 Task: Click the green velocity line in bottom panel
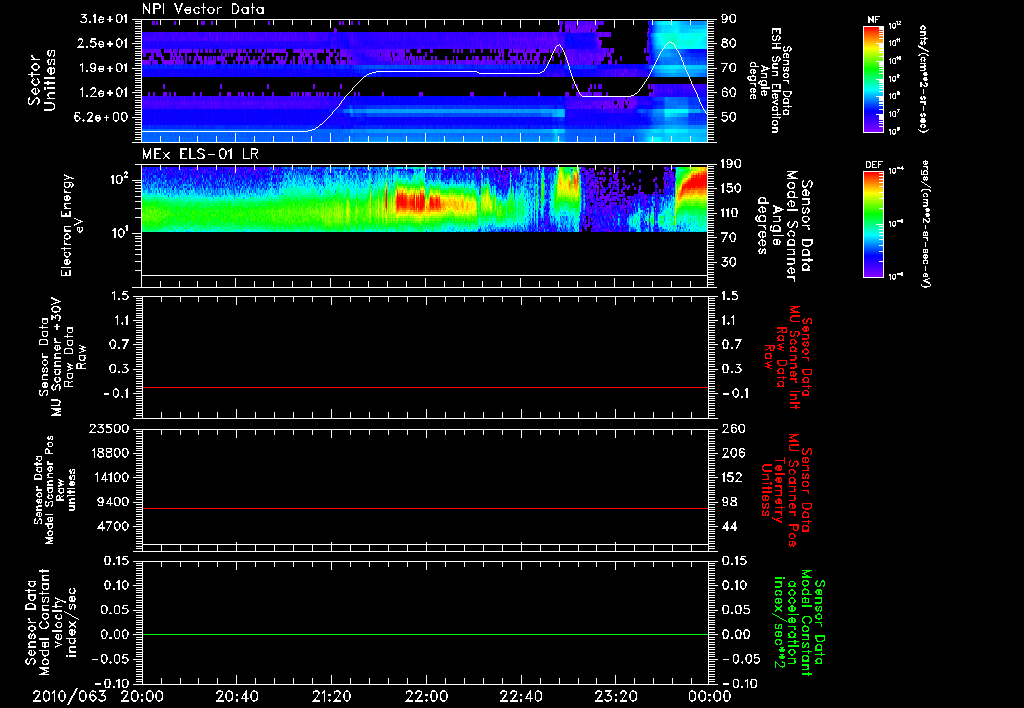(x=424, y=634)
